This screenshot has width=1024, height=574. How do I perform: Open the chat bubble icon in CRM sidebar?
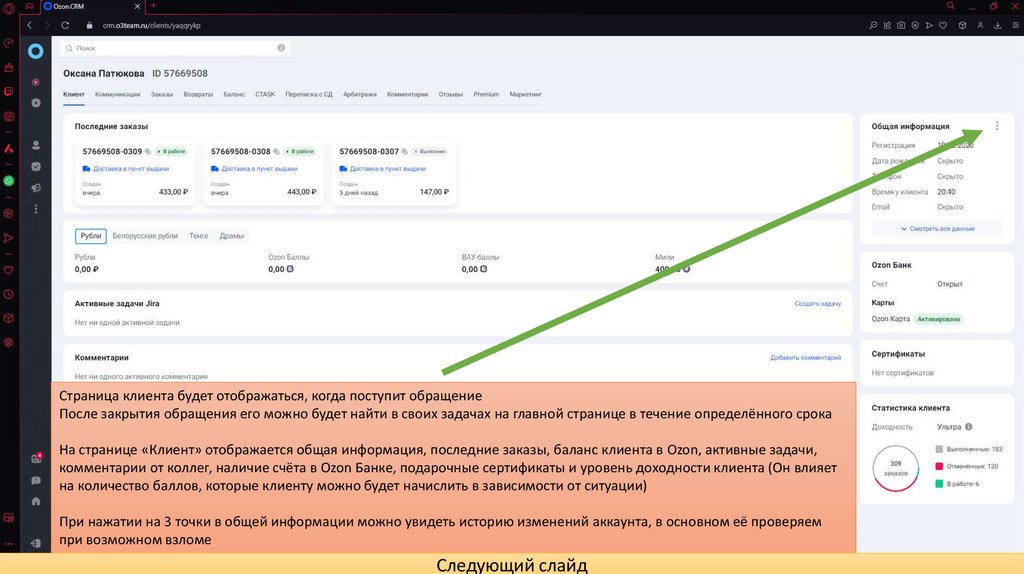pyautogui.click(x=36, y=481)
